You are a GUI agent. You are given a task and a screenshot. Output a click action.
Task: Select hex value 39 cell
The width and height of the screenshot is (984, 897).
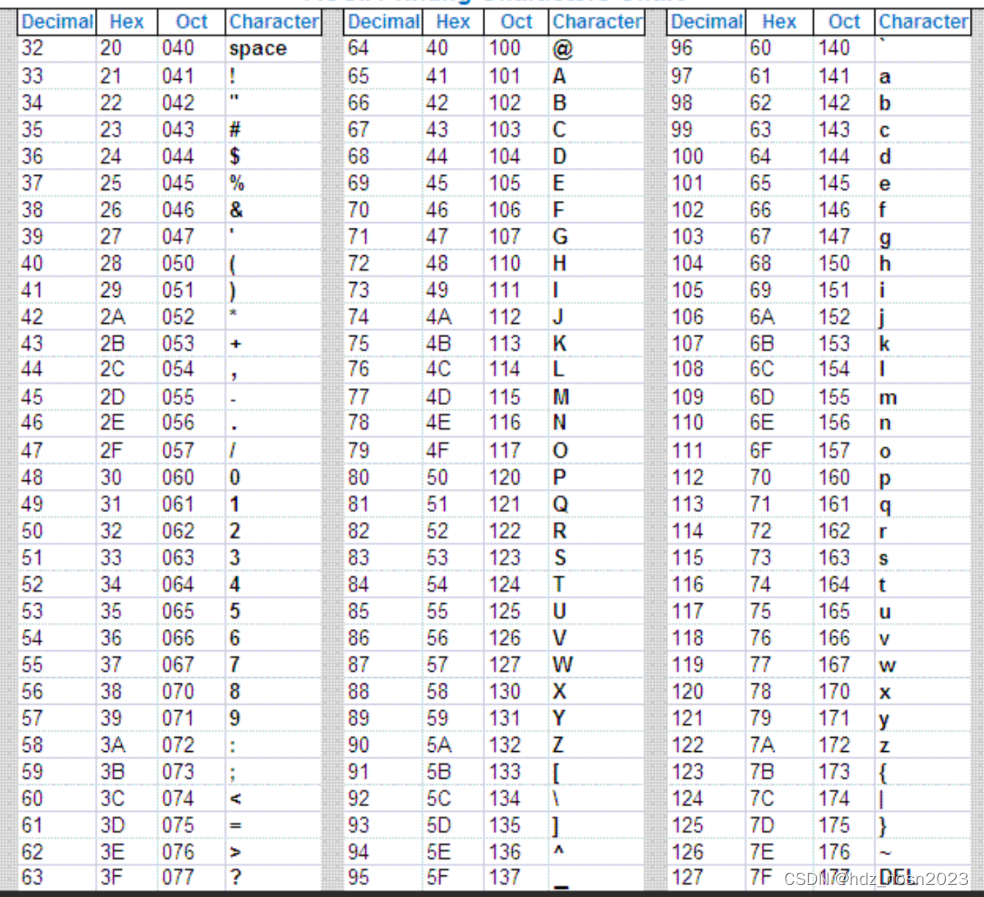127,718
